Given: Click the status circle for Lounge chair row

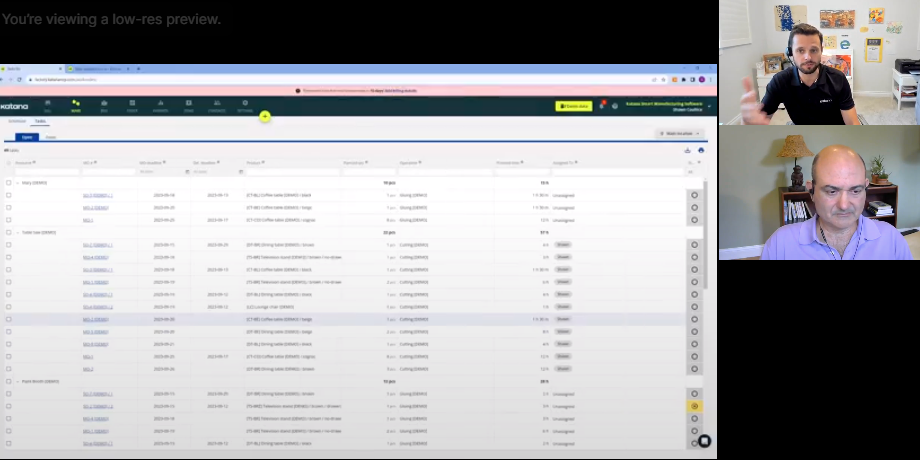Looking at the screenshot, I should [x=694, y=307].
